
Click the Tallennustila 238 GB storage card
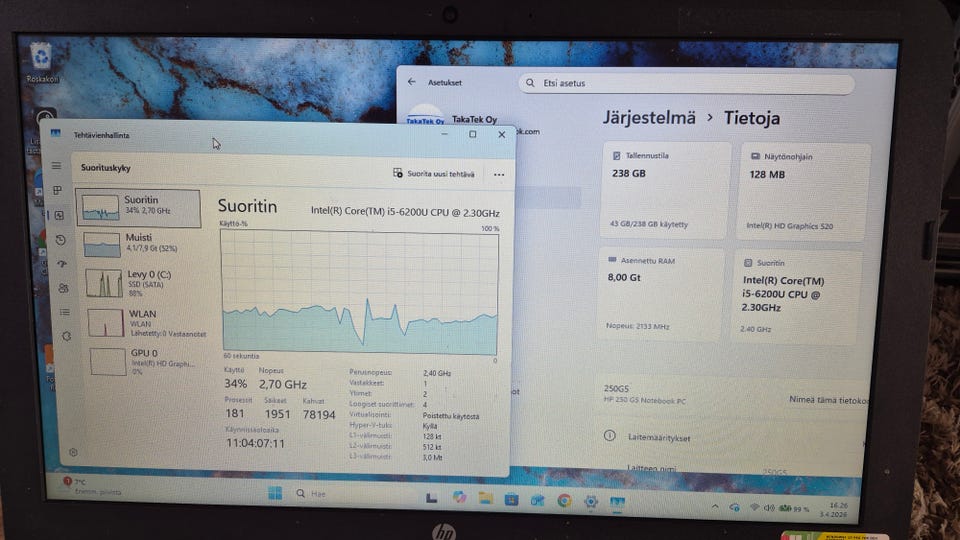(x=666, y=190)
